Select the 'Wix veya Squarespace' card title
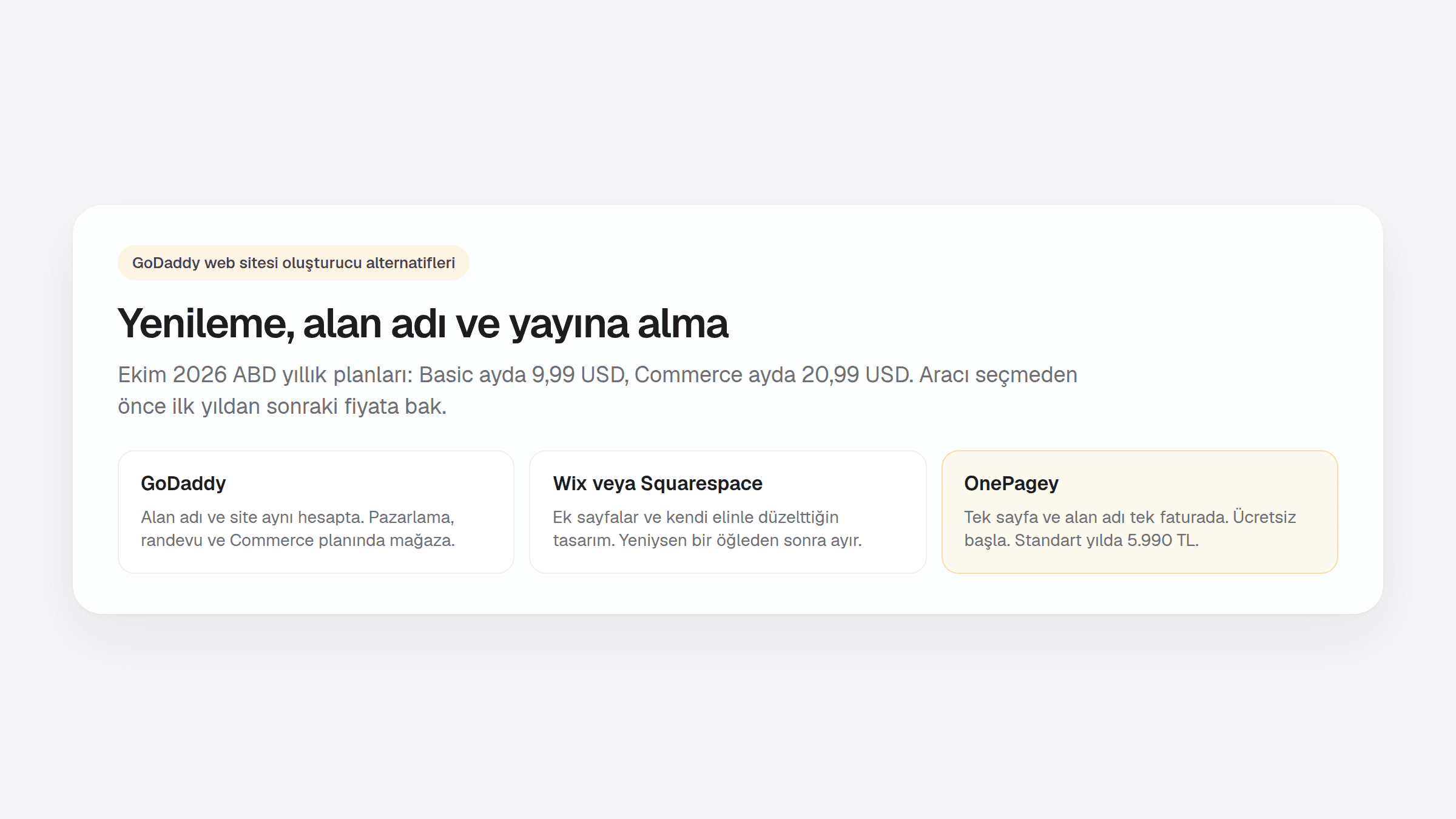This screenshot has height=819, width=1456. click(658, 484)
